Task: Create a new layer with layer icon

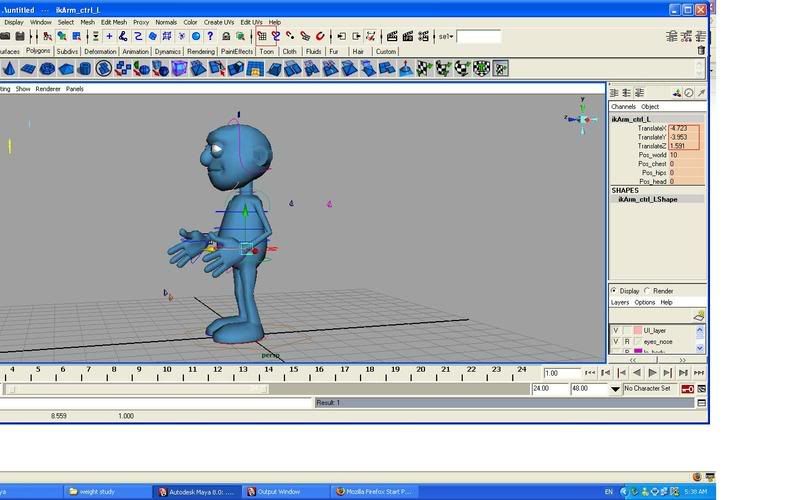Action: click(699, 316)
